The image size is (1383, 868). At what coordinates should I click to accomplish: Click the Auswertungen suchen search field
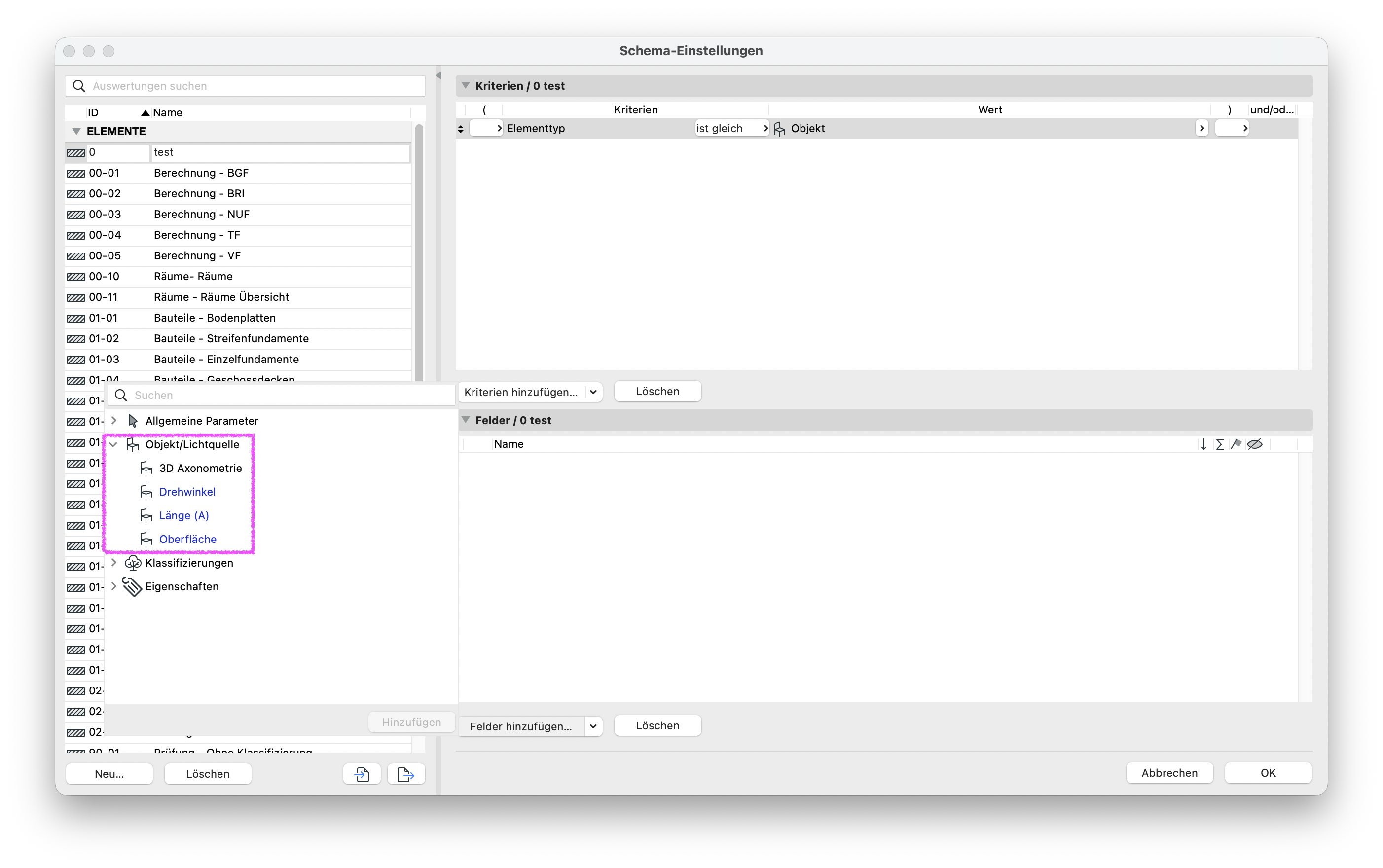click(245, 86)
